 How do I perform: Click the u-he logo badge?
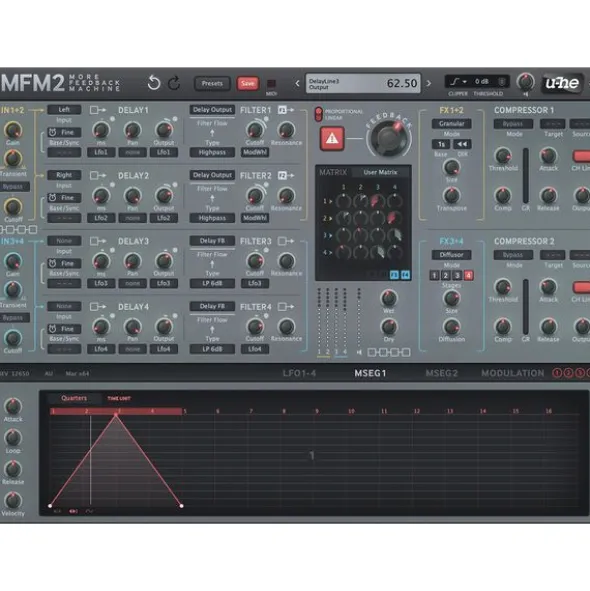pos(562,83)
